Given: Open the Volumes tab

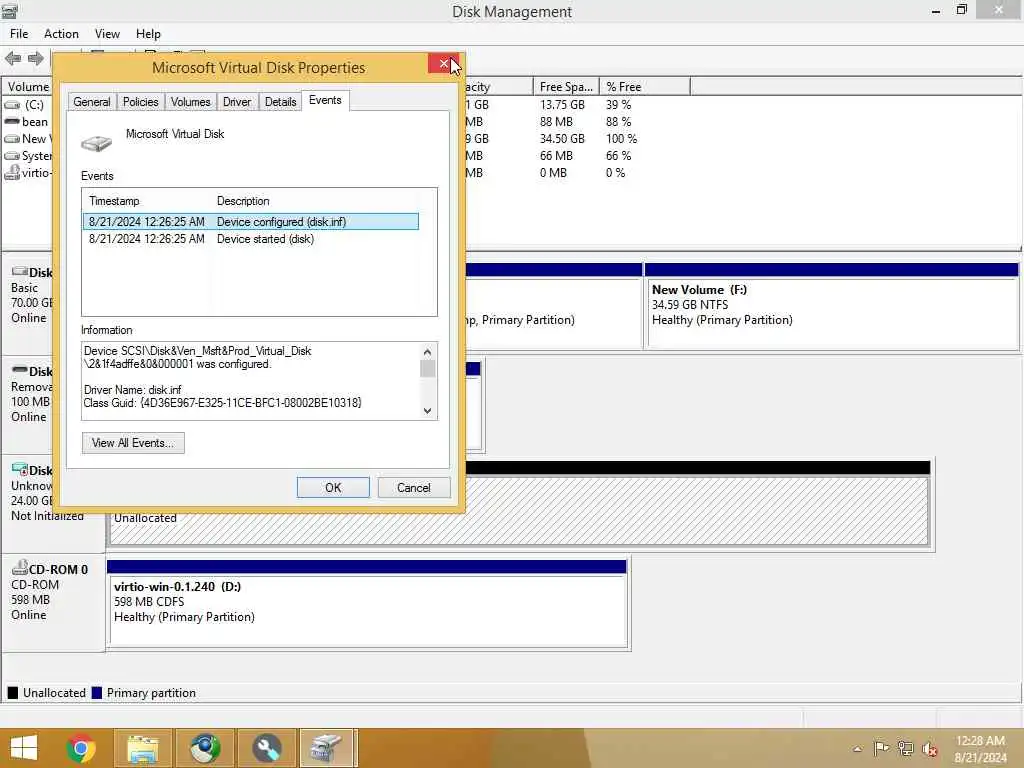Looking at the screenshot, I should click(190, 102).
